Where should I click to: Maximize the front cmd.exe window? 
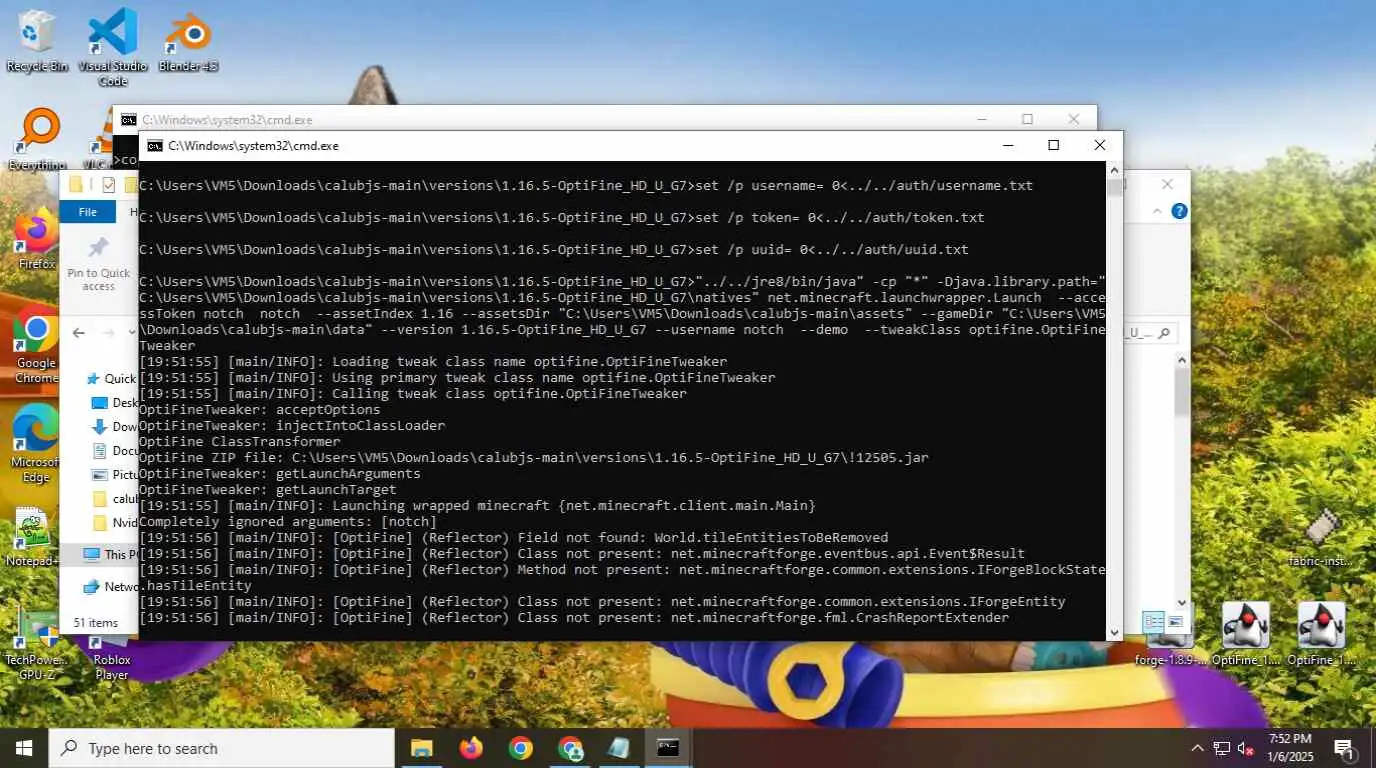pos(1053,145)
